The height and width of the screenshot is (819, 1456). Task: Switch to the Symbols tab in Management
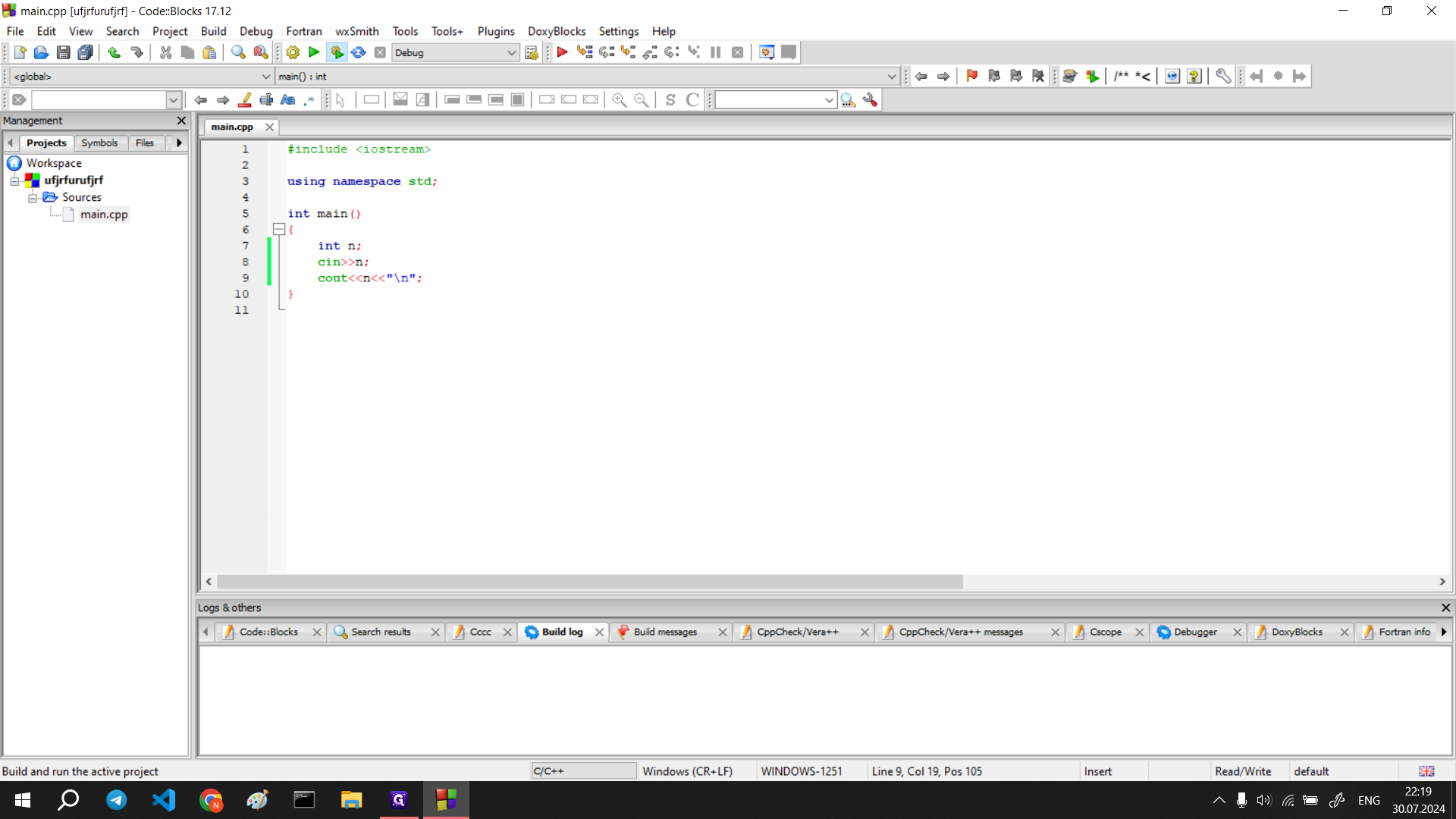[x=99, y=143]
